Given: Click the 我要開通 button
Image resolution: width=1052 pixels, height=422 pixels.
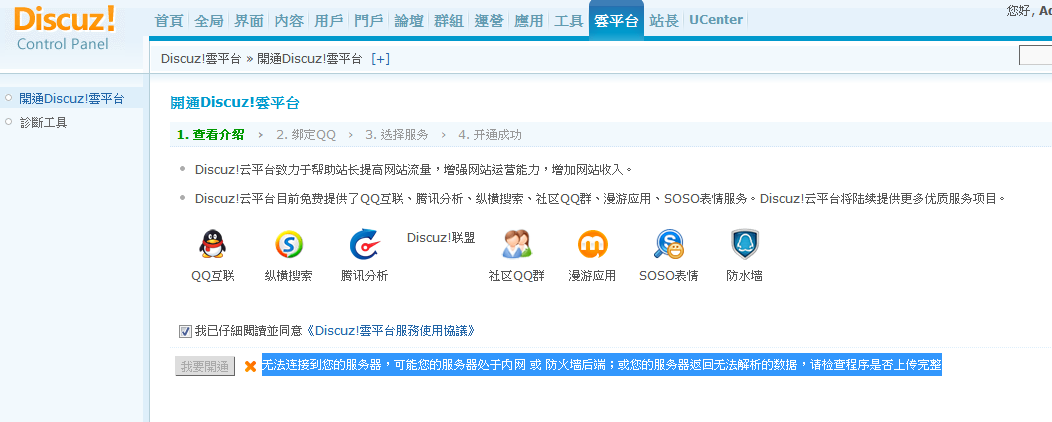Looking at the screenshot, I should [205, 366].
